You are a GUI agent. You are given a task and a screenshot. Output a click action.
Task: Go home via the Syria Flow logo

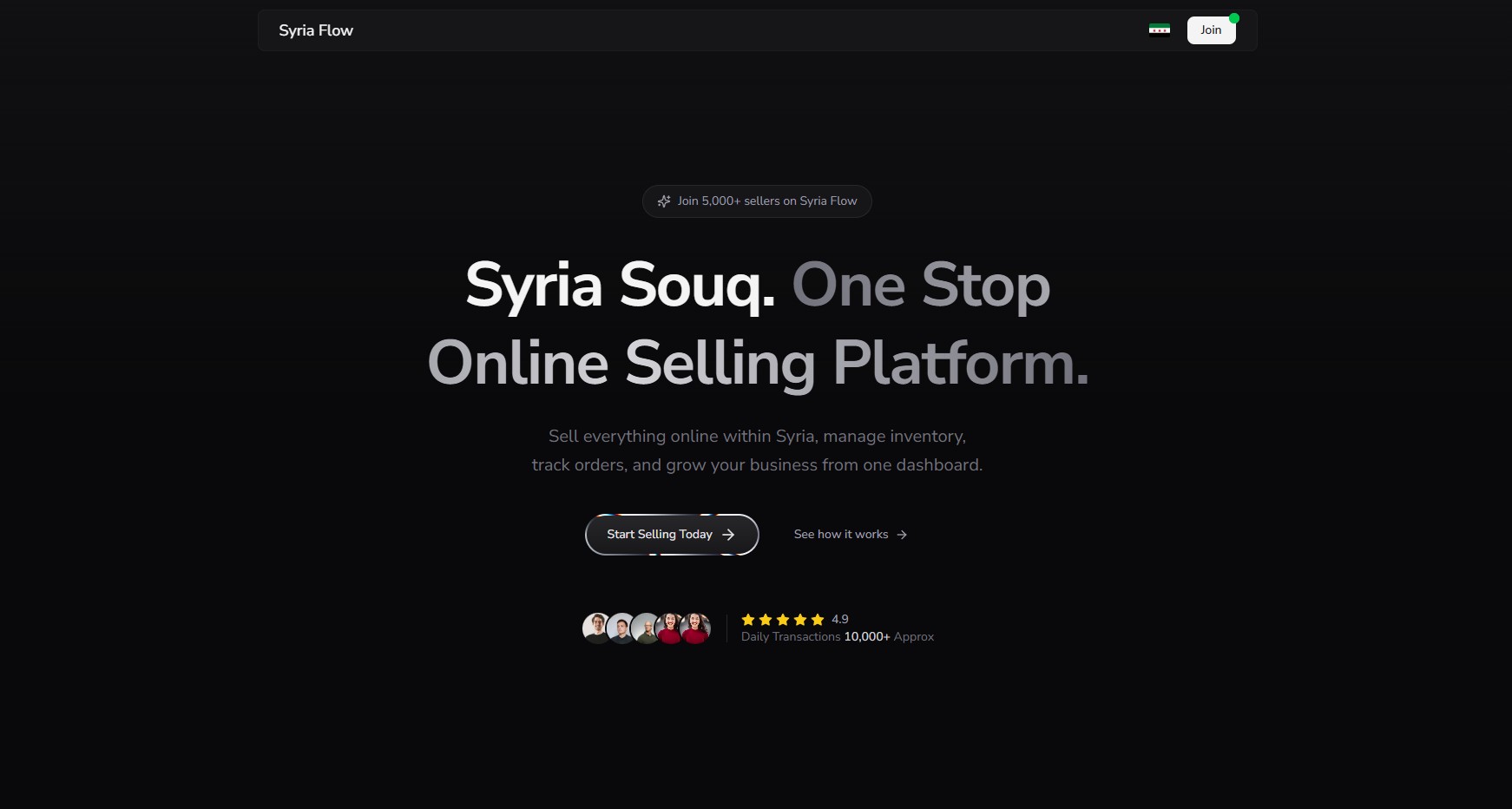316,30
